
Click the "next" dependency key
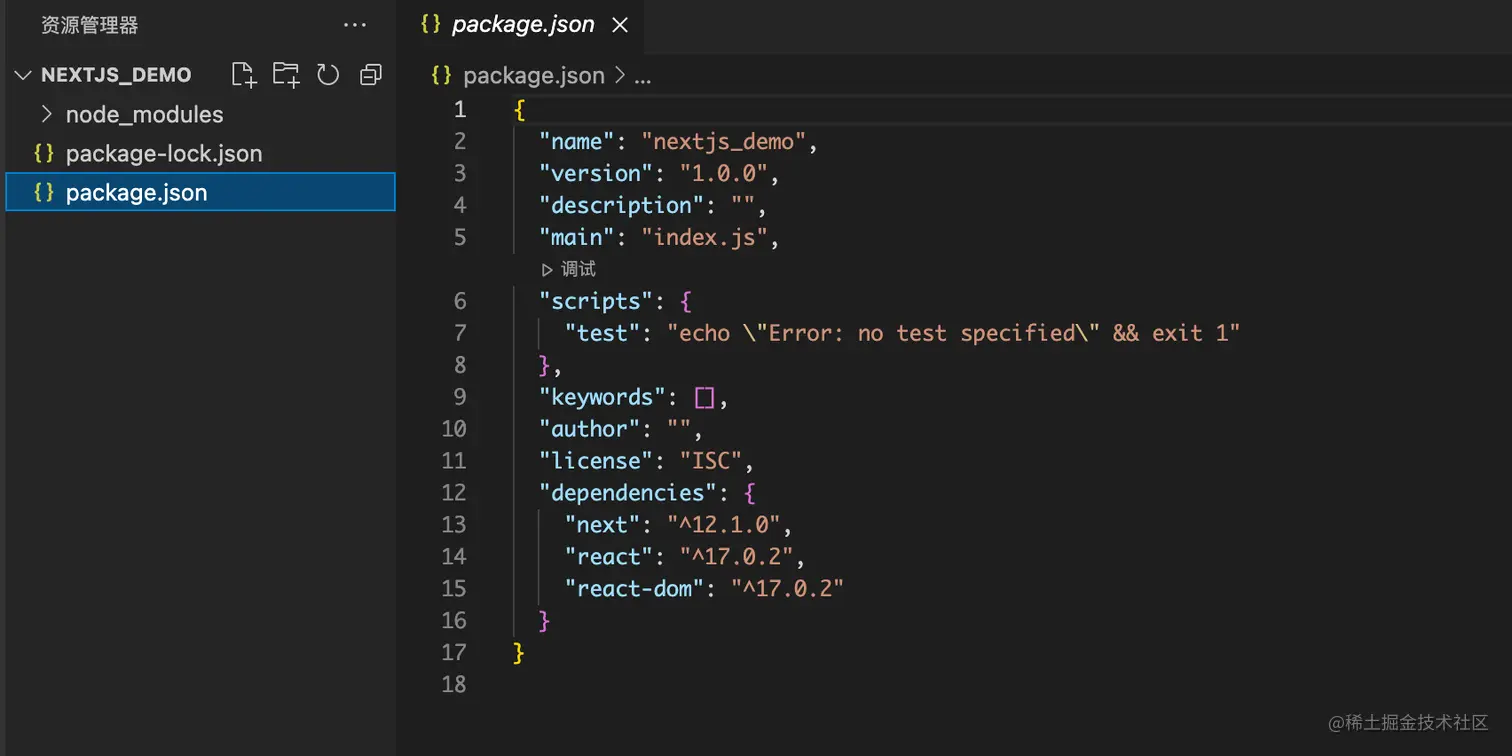click(603, 525)
